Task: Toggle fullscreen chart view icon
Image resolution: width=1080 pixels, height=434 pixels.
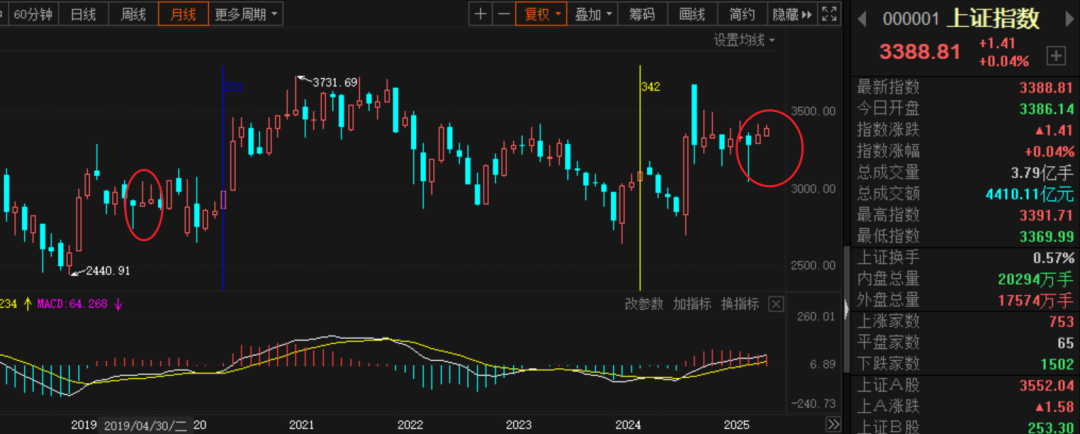Action: (829, 14)
